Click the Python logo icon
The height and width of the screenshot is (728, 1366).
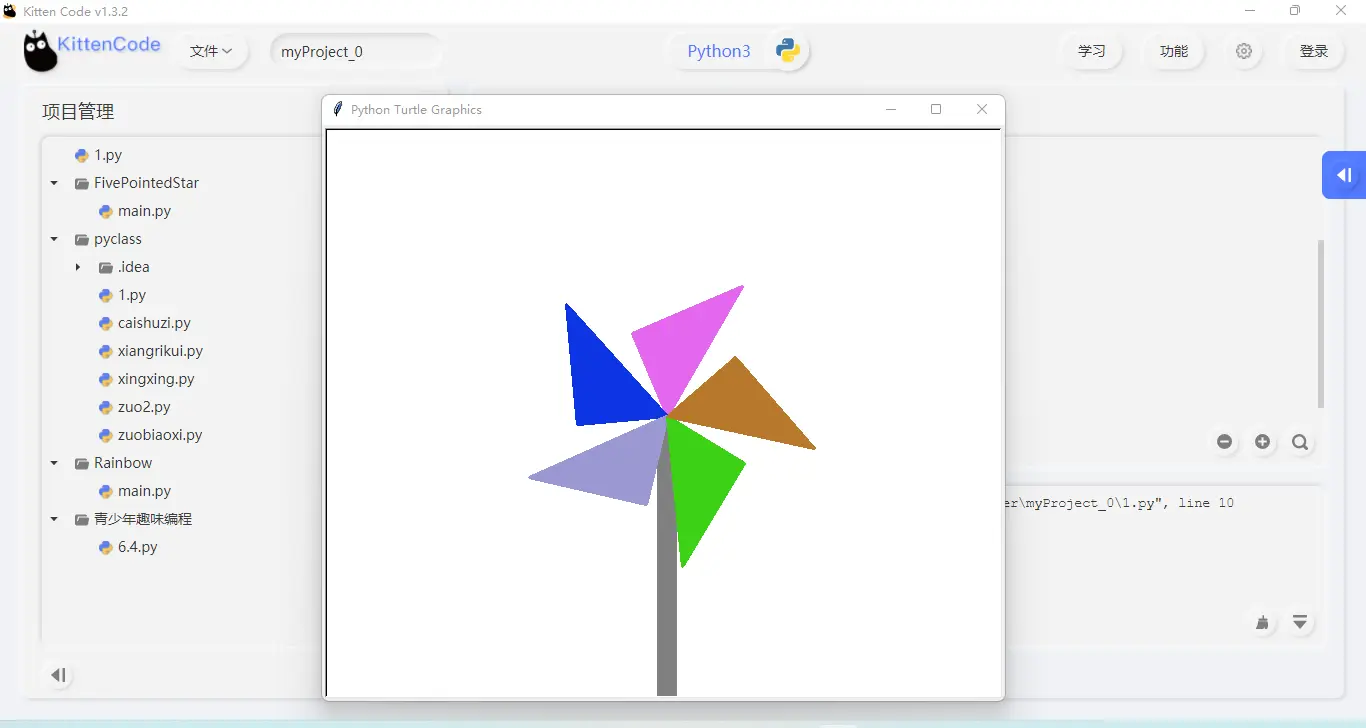click(787, 51)
